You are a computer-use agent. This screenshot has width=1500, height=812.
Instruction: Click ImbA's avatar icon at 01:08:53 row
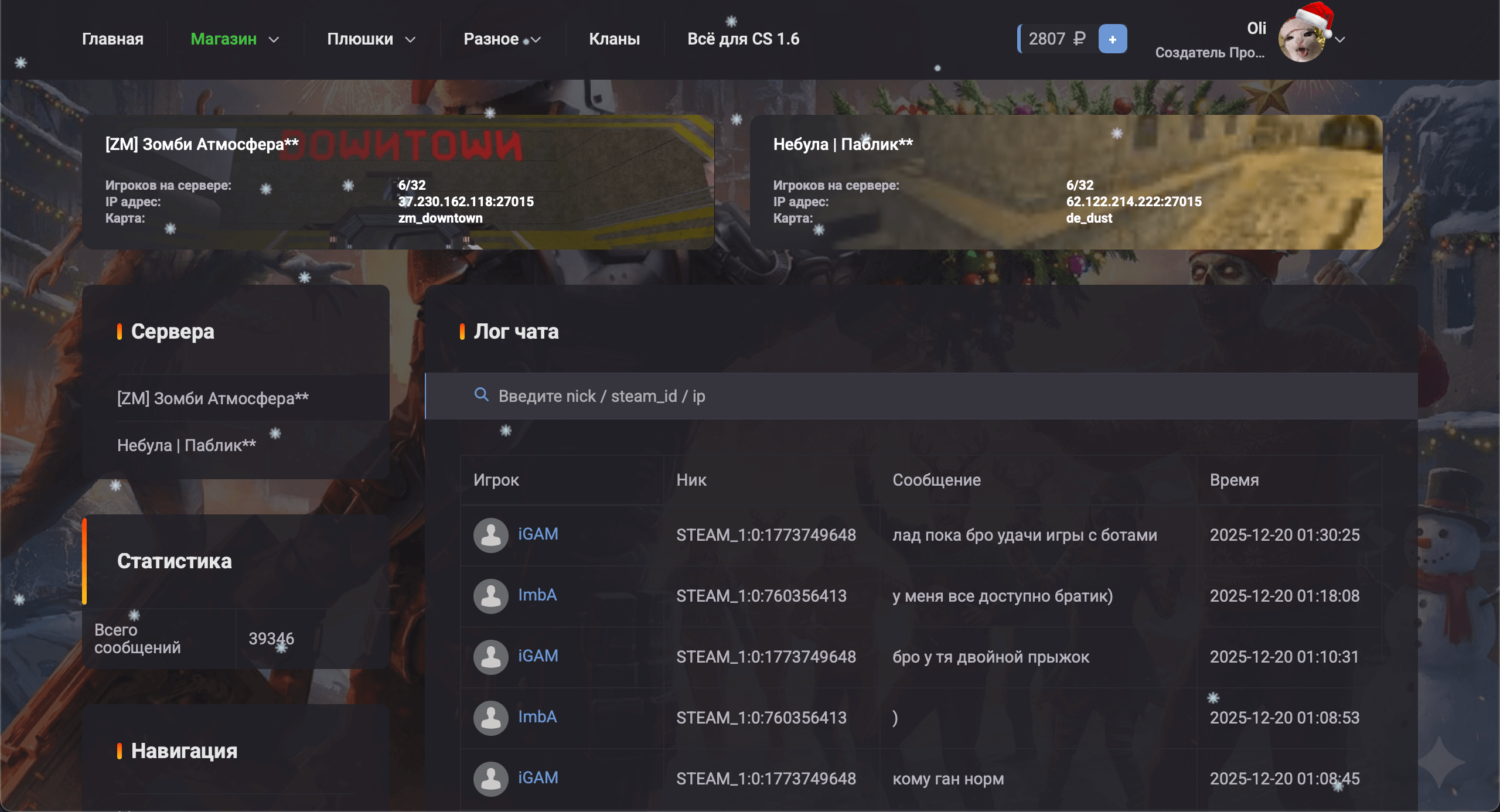click(x=490, y=718)
